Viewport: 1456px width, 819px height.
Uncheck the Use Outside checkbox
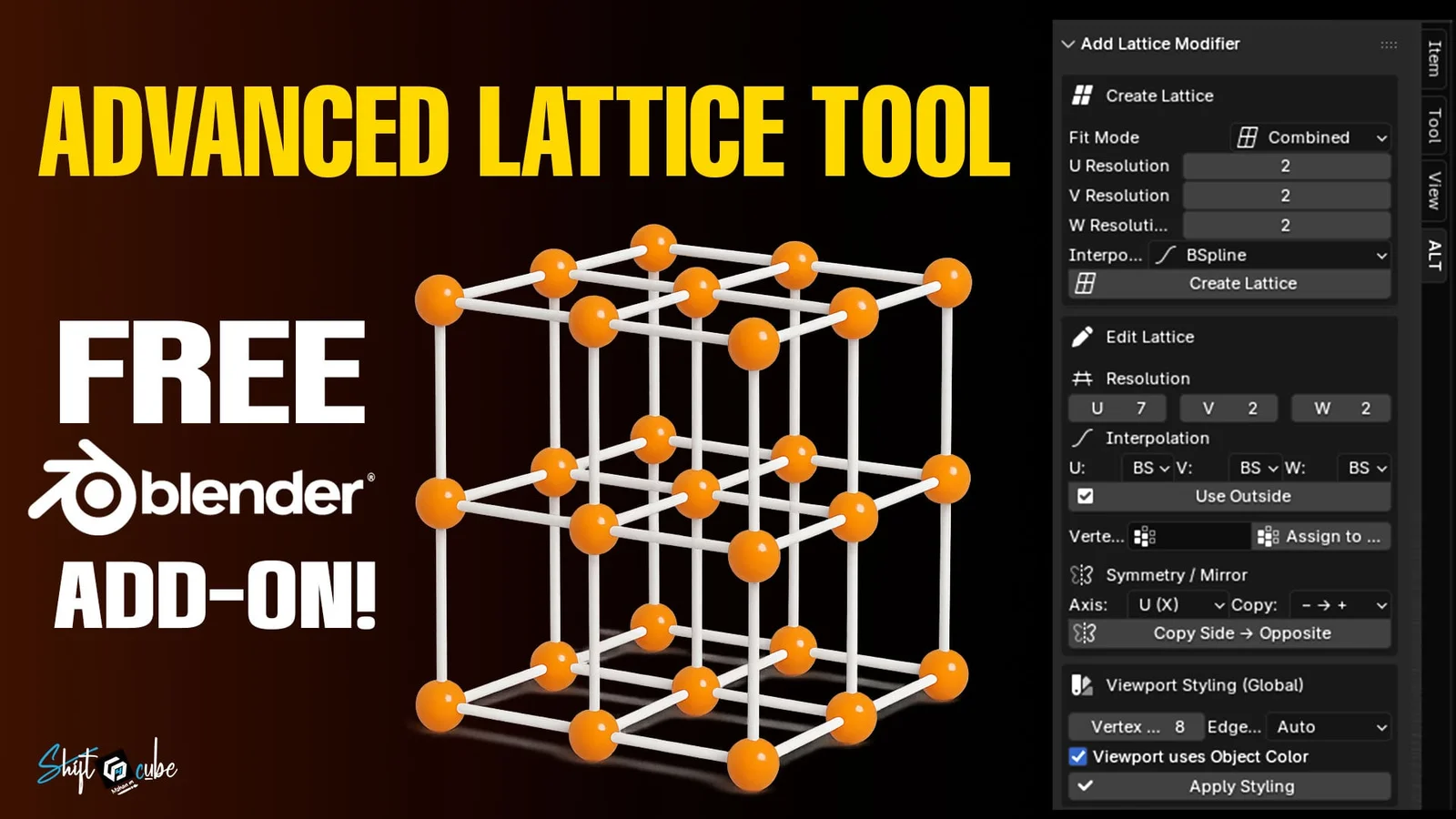[x=1086, y=496]
